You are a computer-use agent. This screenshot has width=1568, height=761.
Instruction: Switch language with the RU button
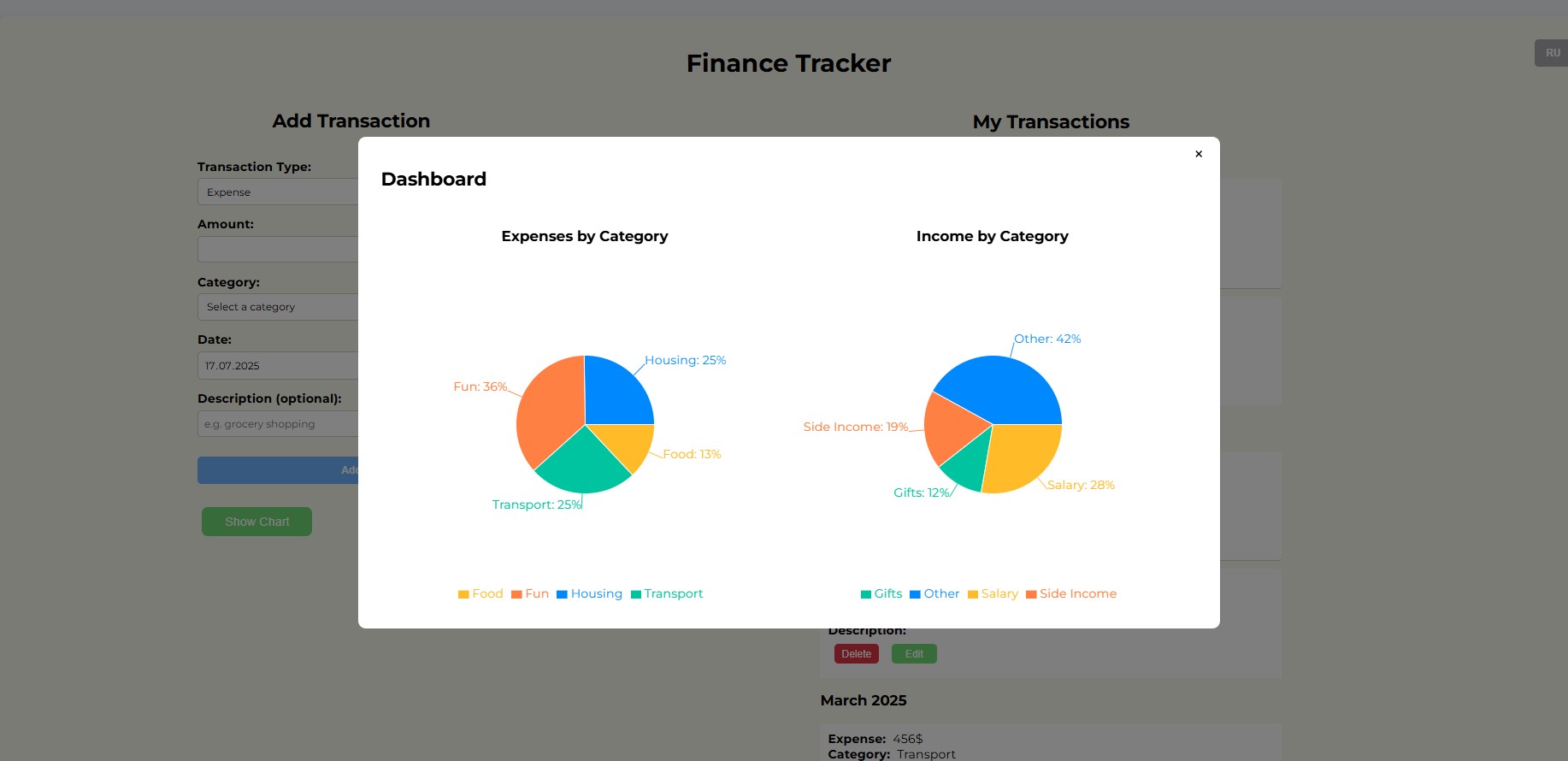tap(1551, 52)
